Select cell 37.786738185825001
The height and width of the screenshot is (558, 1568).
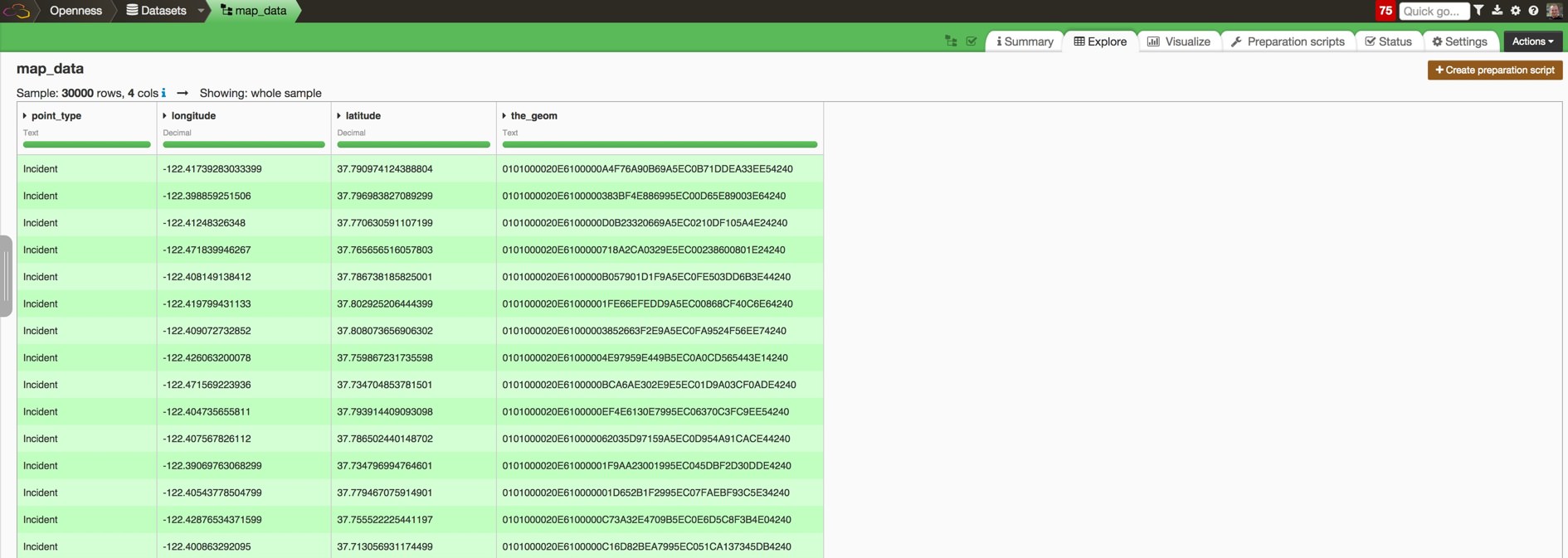pyautogui.click(x=414, y=277)
